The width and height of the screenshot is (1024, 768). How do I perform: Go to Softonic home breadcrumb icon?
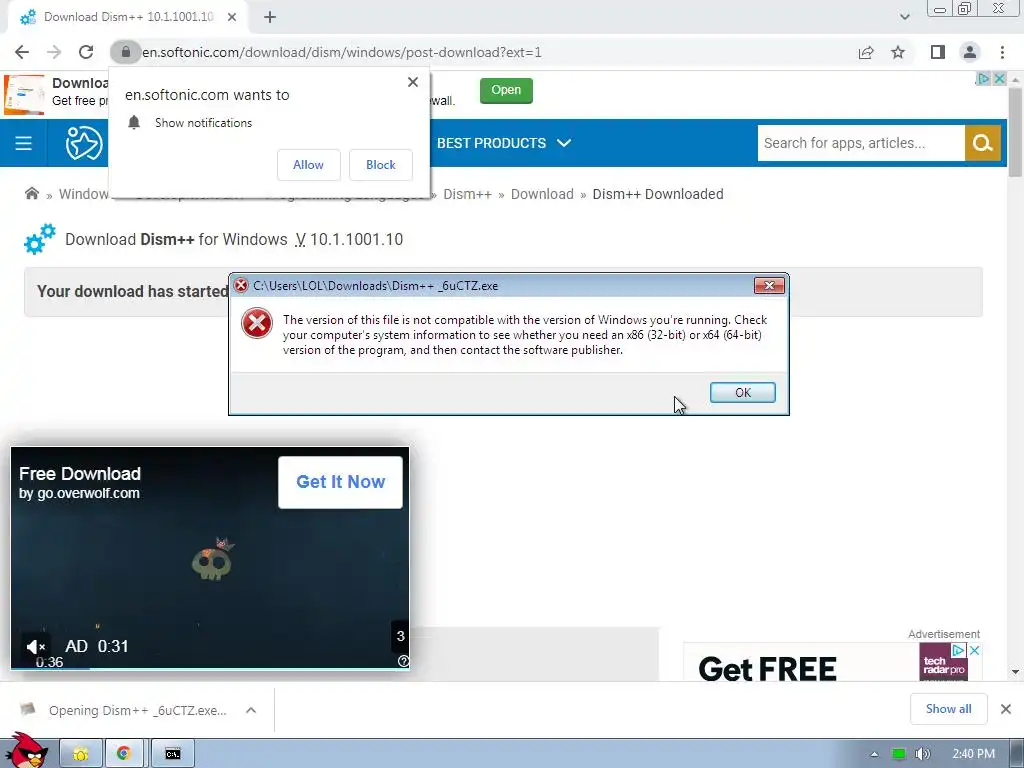click(x=31, y=193)
